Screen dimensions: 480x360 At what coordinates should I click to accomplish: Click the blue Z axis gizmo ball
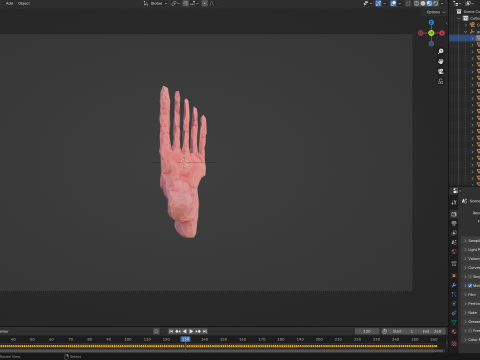click(x=431, y=23)
